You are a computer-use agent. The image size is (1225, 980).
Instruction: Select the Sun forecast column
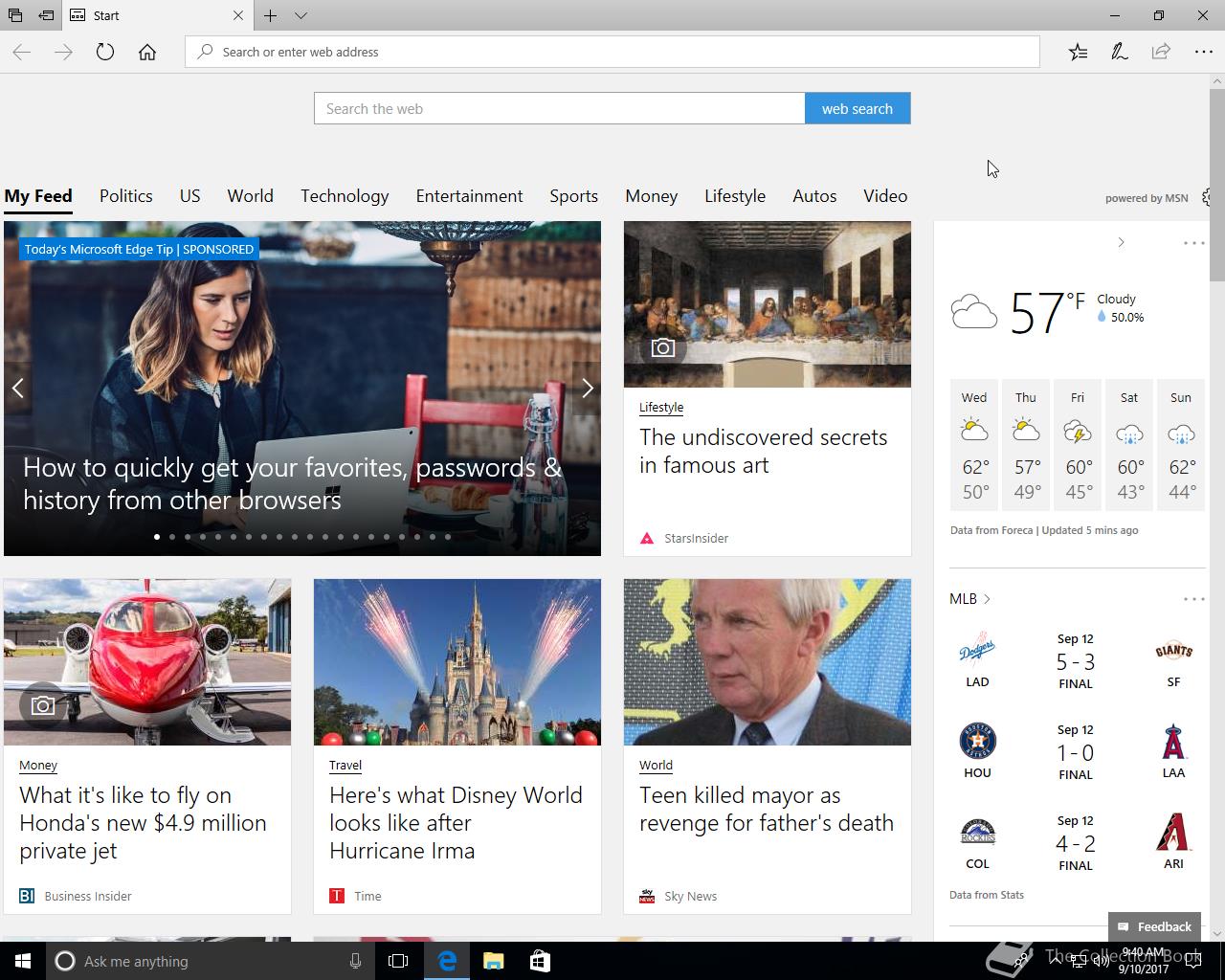(1181, 444)
